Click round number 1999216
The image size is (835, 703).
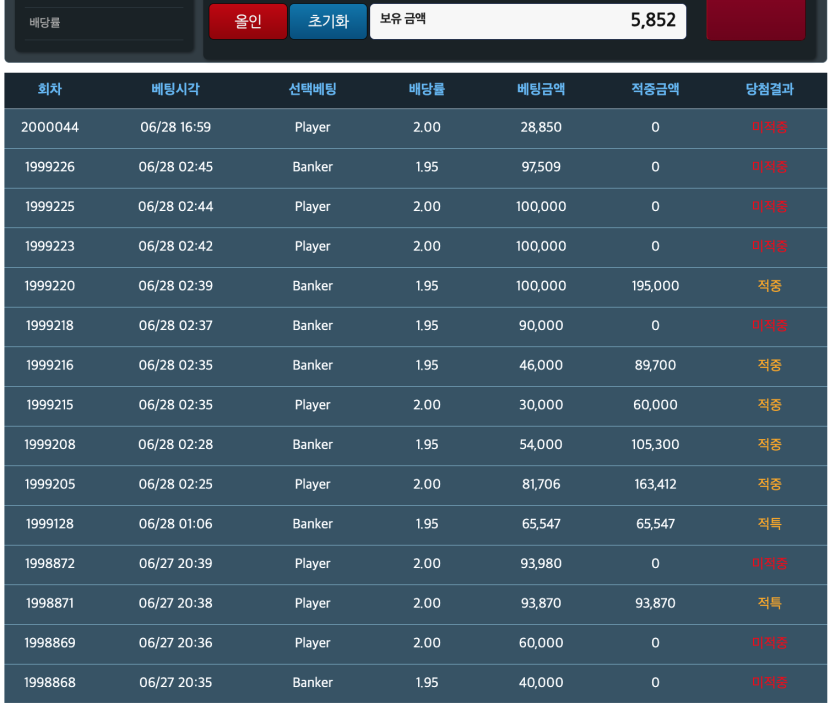tap(50, 365)
